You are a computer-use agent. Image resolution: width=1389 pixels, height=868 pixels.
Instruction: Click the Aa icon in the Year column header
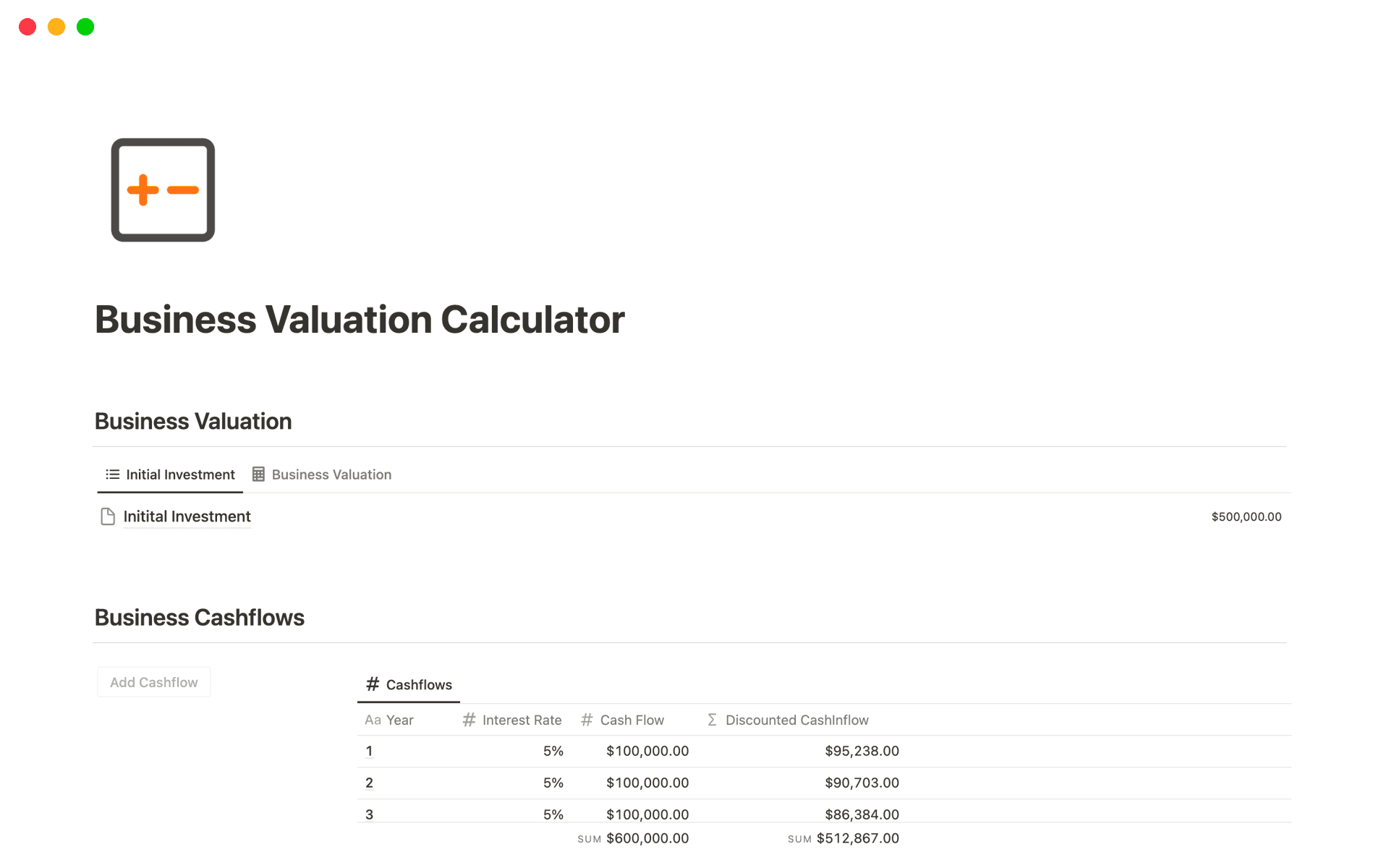coord(373,720)
